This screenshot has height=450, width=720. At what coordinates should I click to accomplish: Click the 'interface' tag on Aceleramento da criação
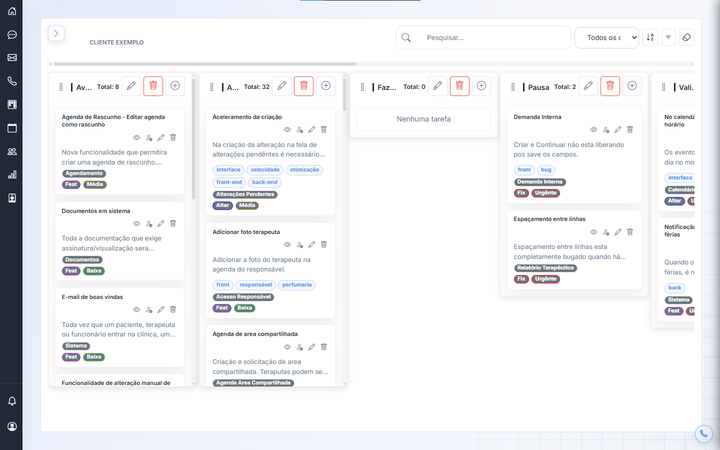228,170
